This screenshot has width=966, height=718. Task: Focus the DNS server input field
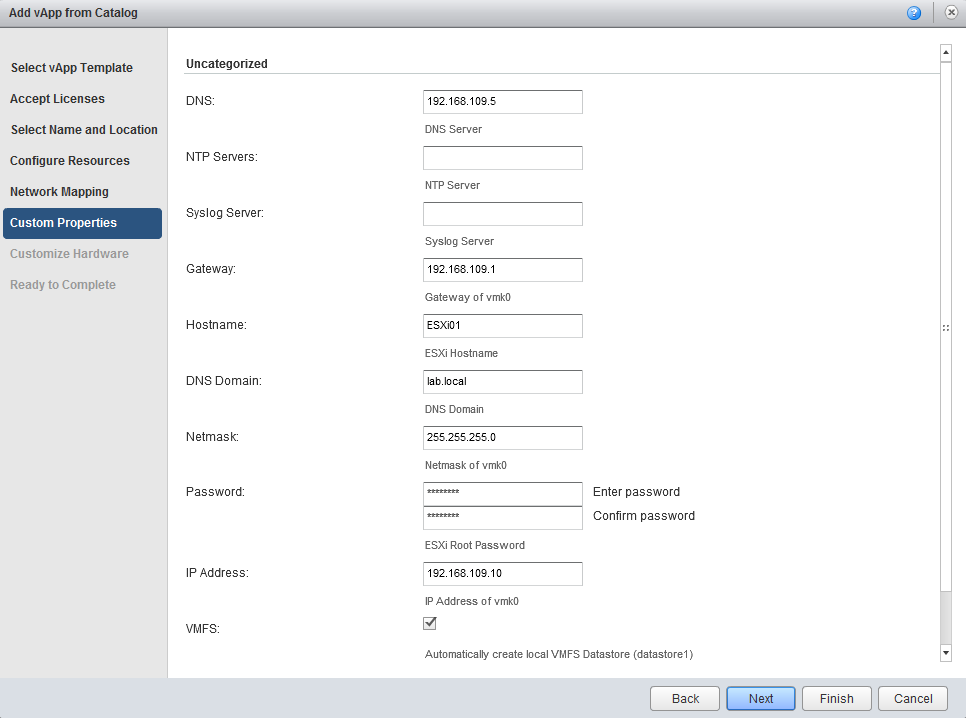tap(502, 102)
